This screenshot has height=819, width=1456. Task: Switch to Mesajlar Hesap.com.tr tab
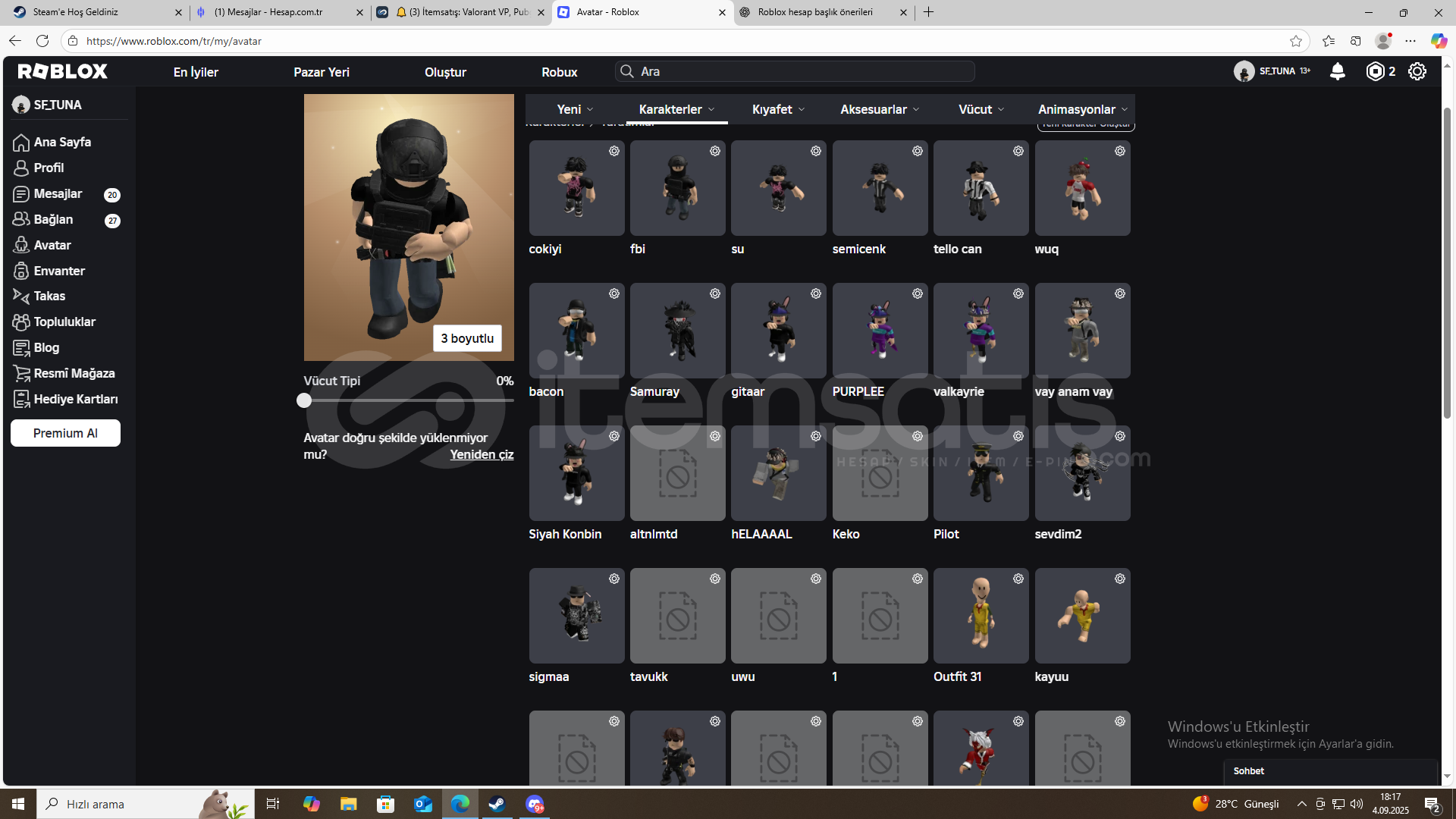click(279, 12)
